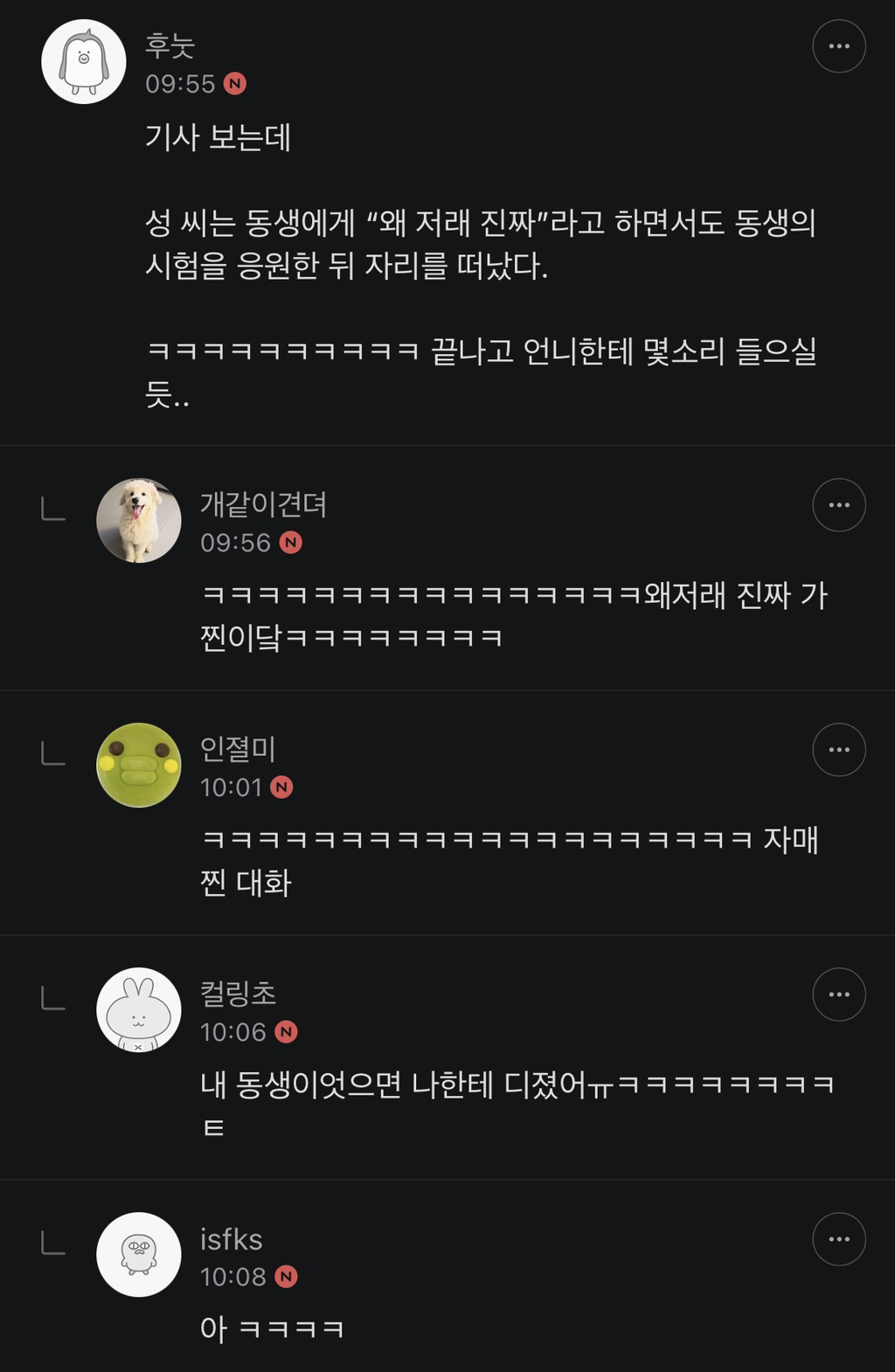Open more options for 후눗's comment

click(839, 46)
